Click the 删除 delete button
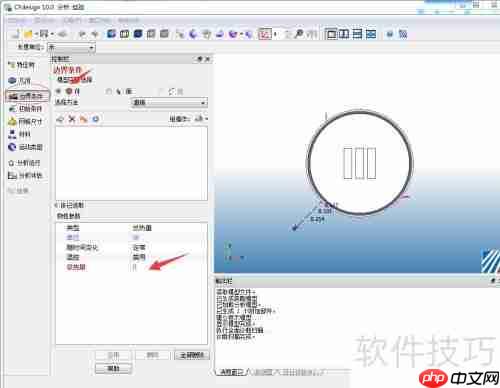500x388 pixels. (x=153, y=355)
